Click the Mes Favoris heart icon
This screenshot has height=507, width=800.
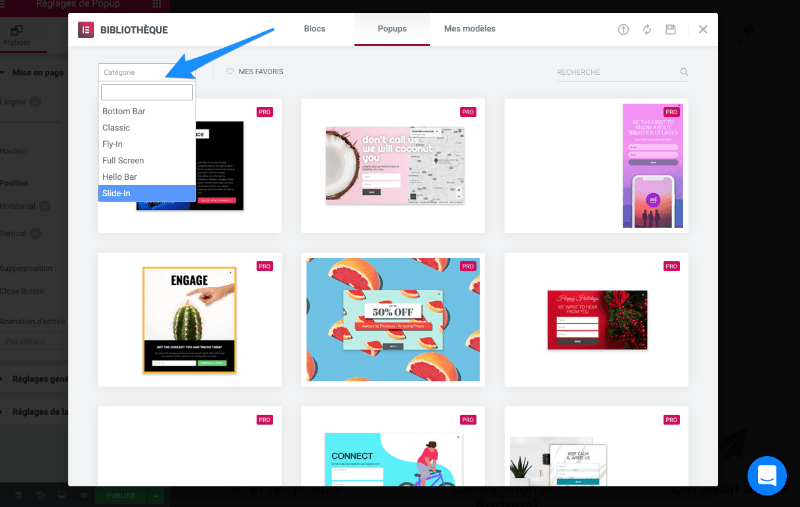(x=230, y=71)
